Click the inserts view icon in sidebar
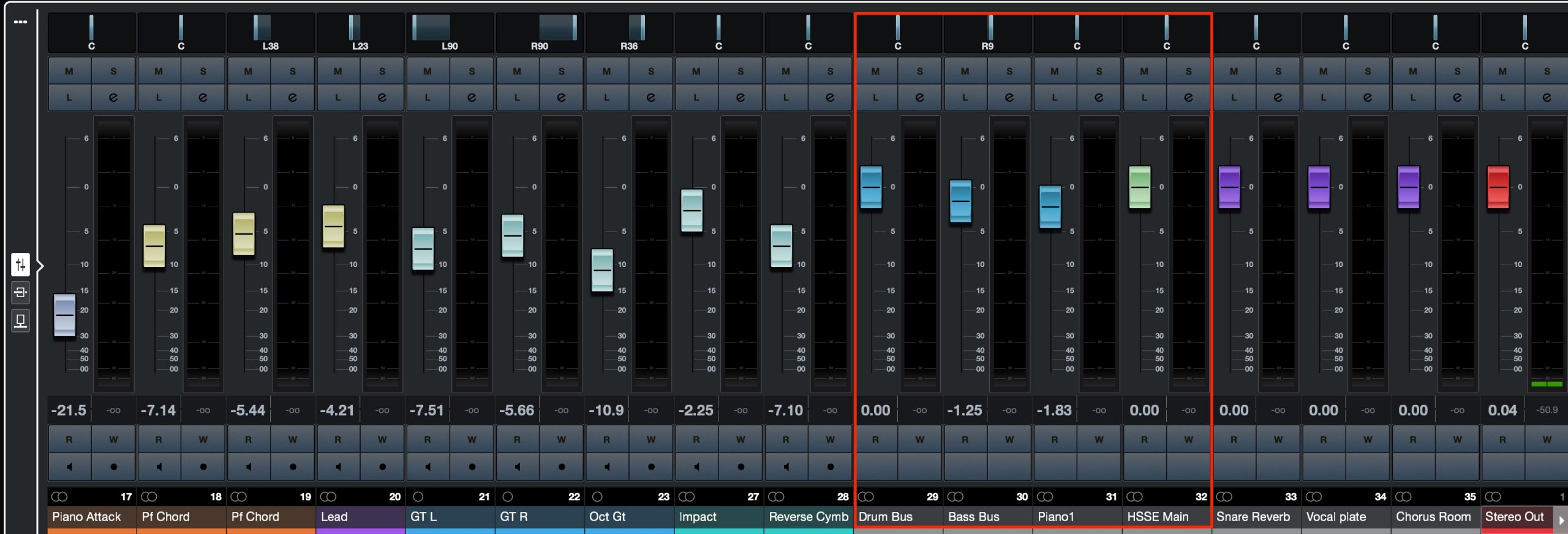Screen dimensions: 1568x534 [20, 293]
